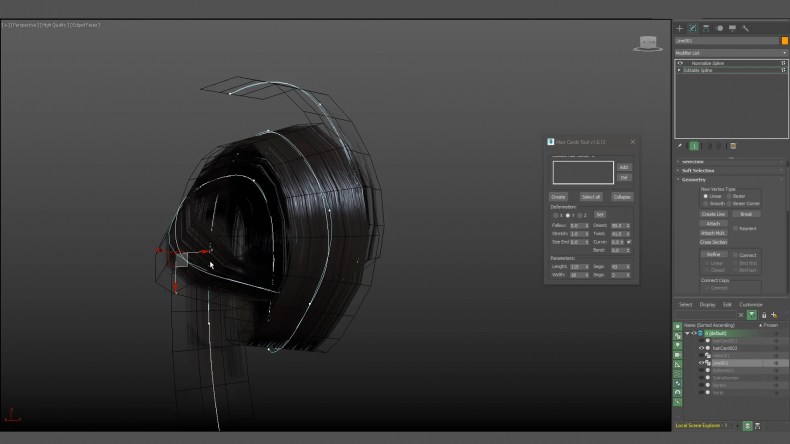Screen dimensions: 790x444
Task: Click the Add button in Hair Cards Tool
Action: click(624, 167)
